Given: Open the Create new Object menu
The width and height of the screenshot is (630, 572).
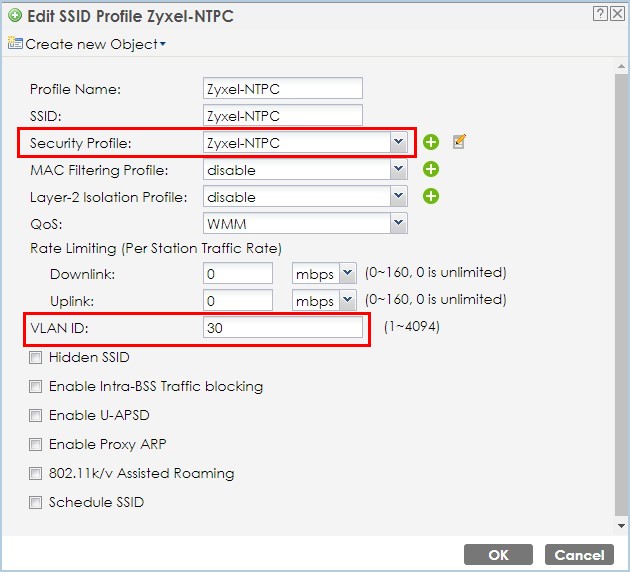Looking at the screenshot, I should click(95, 44).
